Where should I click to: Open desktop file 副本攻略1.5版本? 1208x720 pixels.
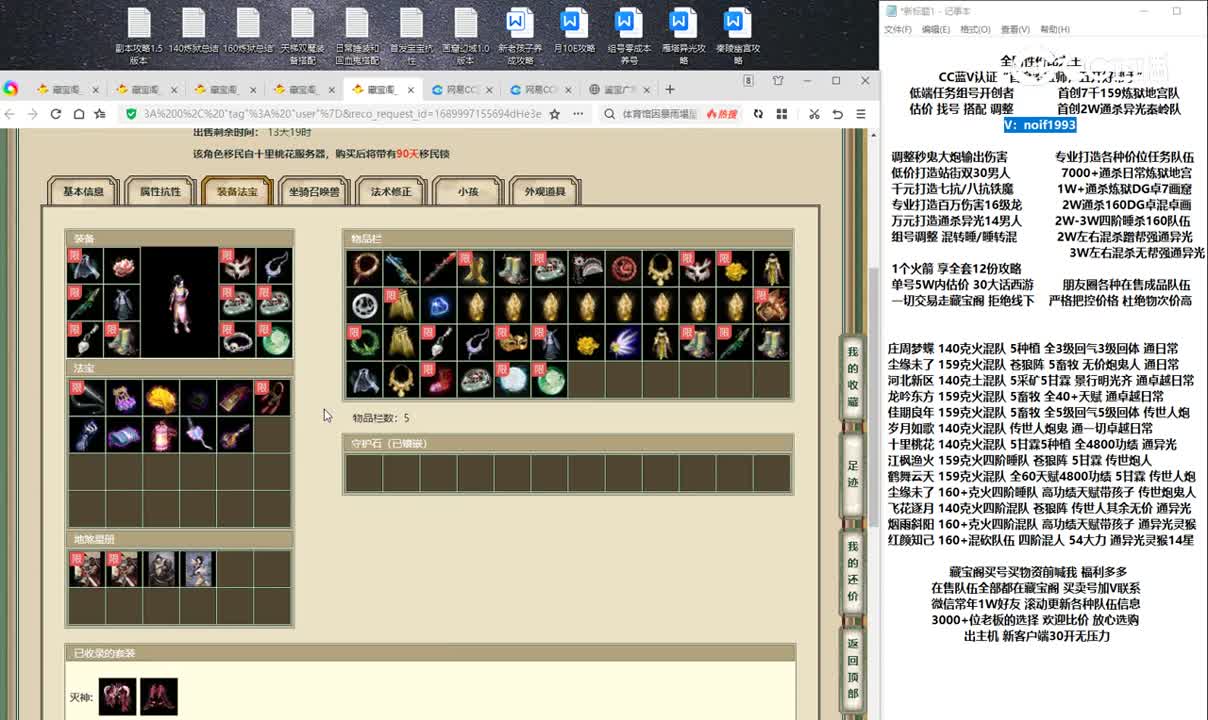[x=139, y=37]
